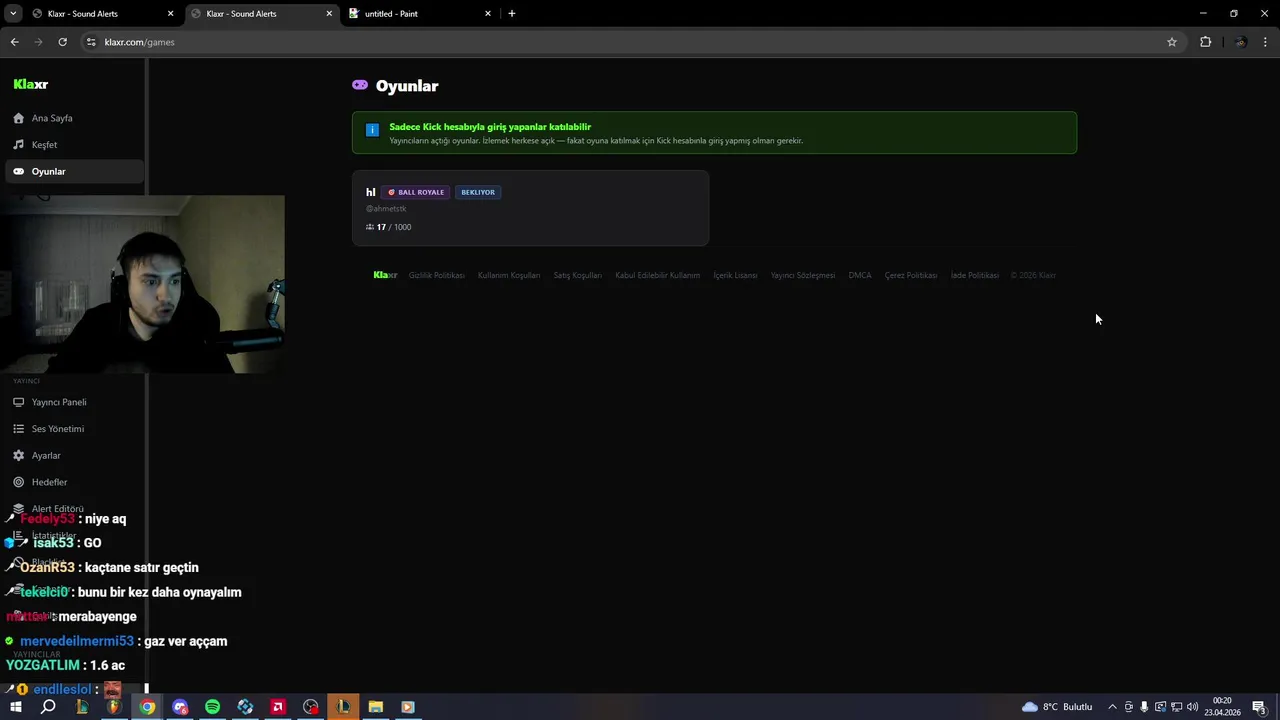
Task: Open browser extensions puzzle icon
Action: coord(1205,42)
